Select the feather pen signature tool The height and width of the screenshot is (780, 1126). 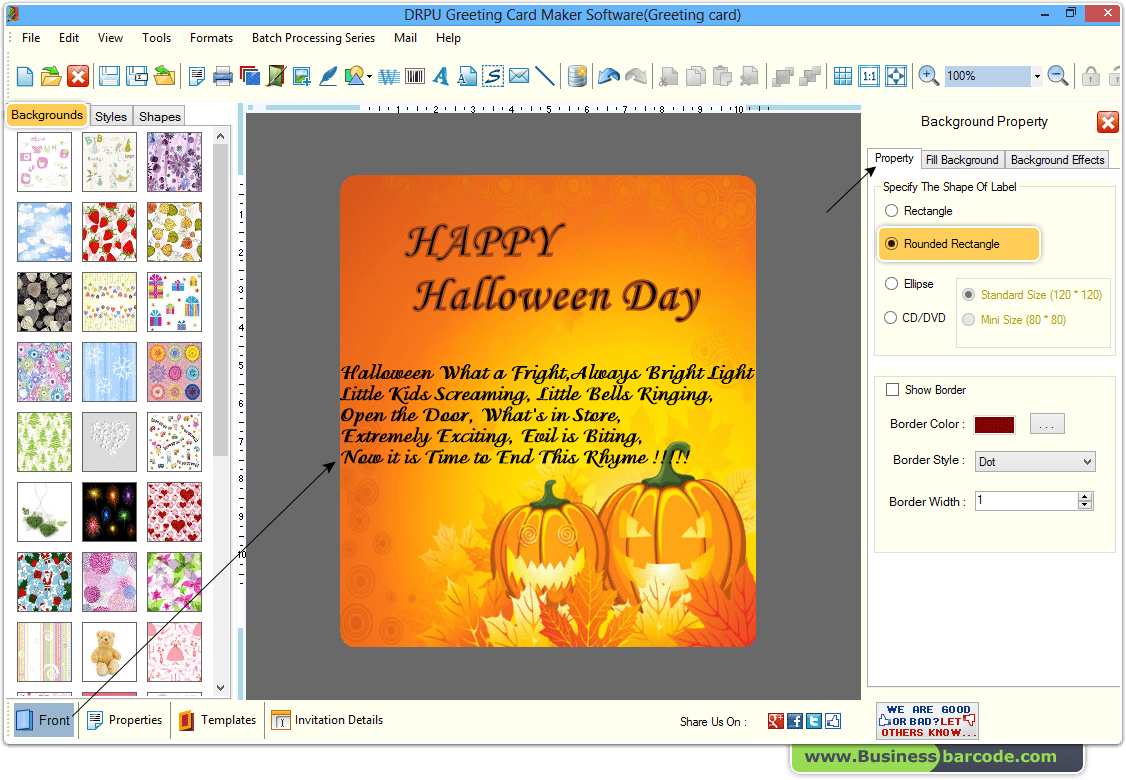(328, 76)
